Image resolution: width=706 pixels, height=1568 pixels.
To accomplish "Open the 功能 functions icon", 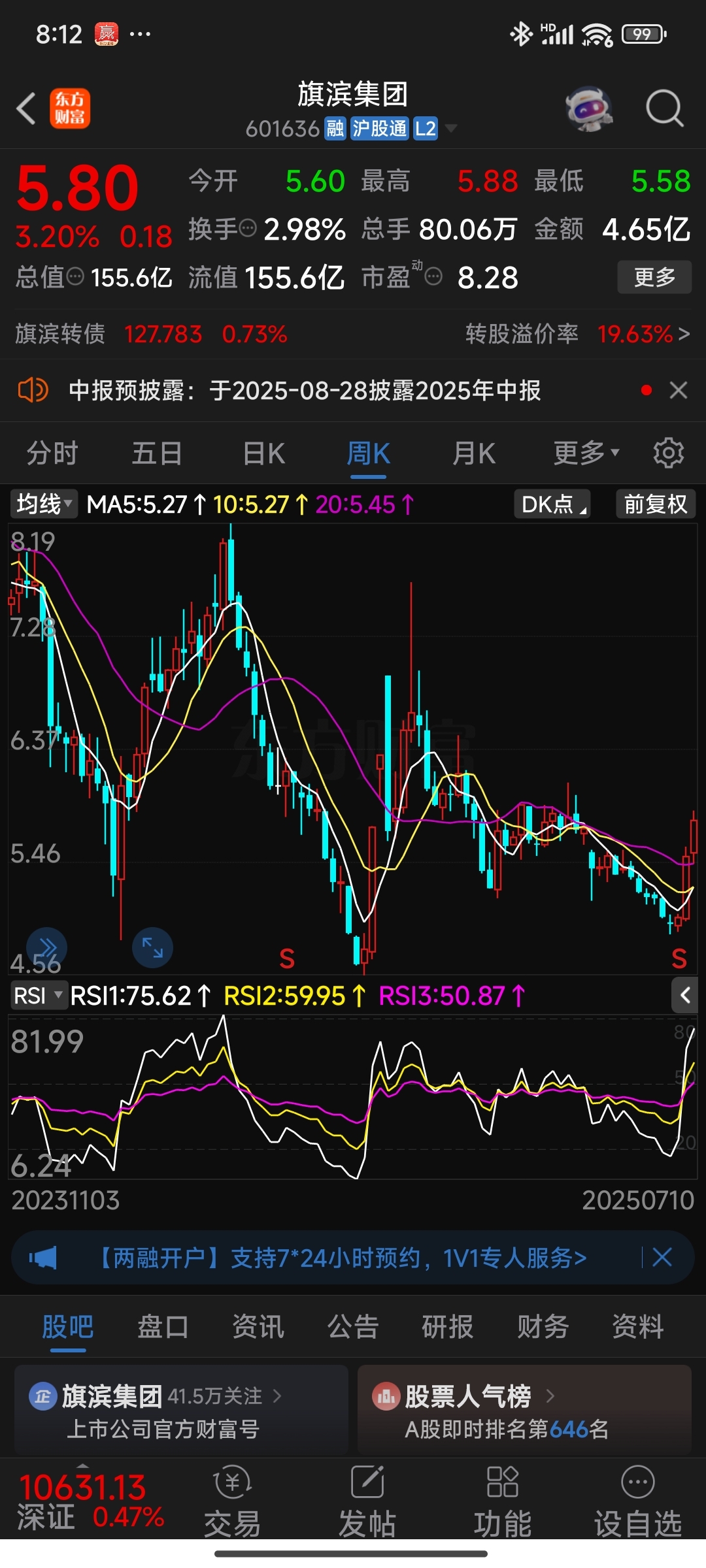I will pyautogui.click(x=502, y=1482).
